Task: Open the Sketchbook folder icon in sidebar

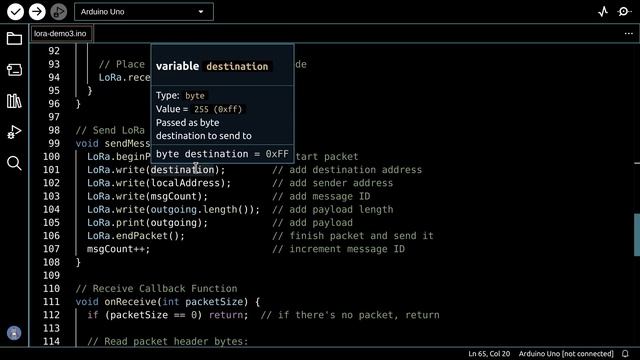Action: click(14, 39)
